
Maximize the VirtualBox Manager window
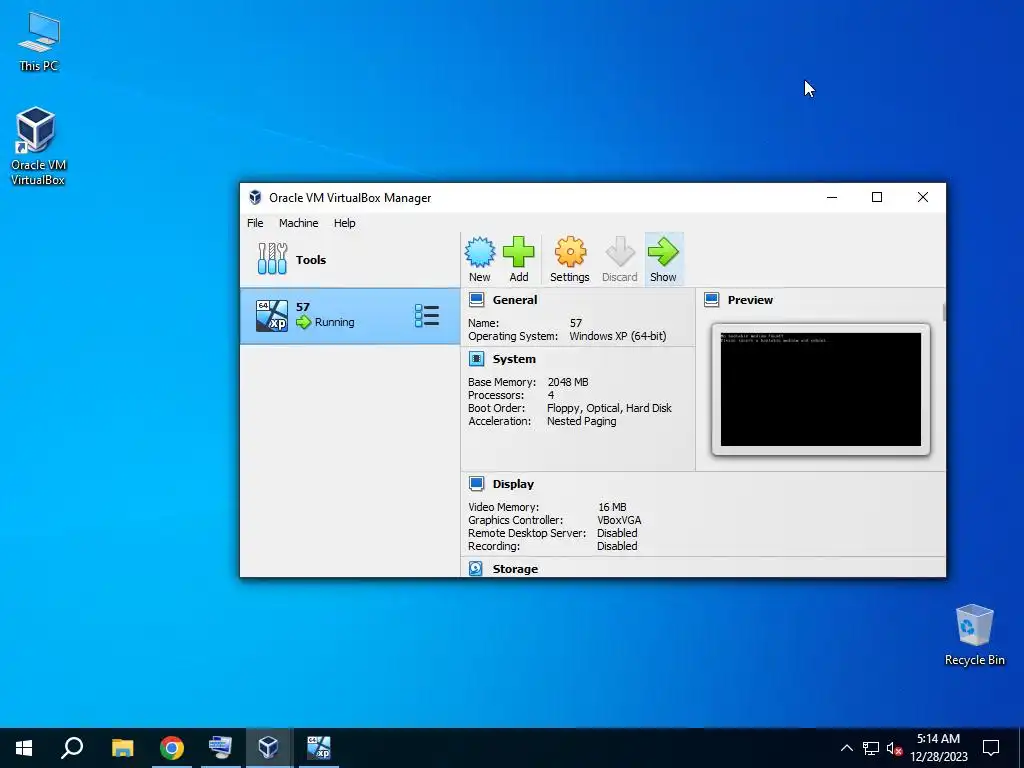point(877,197)
